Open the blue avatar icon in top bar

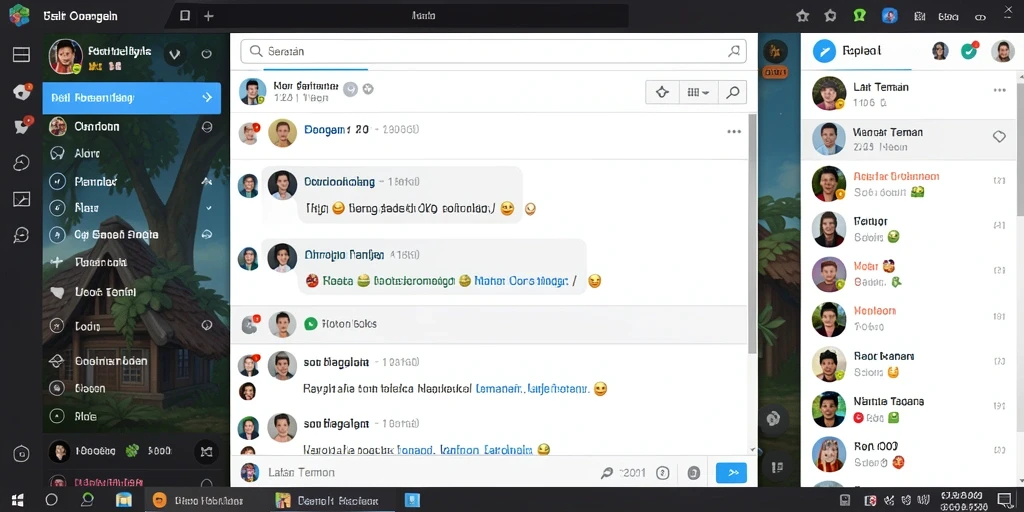(x=889, y=16)
